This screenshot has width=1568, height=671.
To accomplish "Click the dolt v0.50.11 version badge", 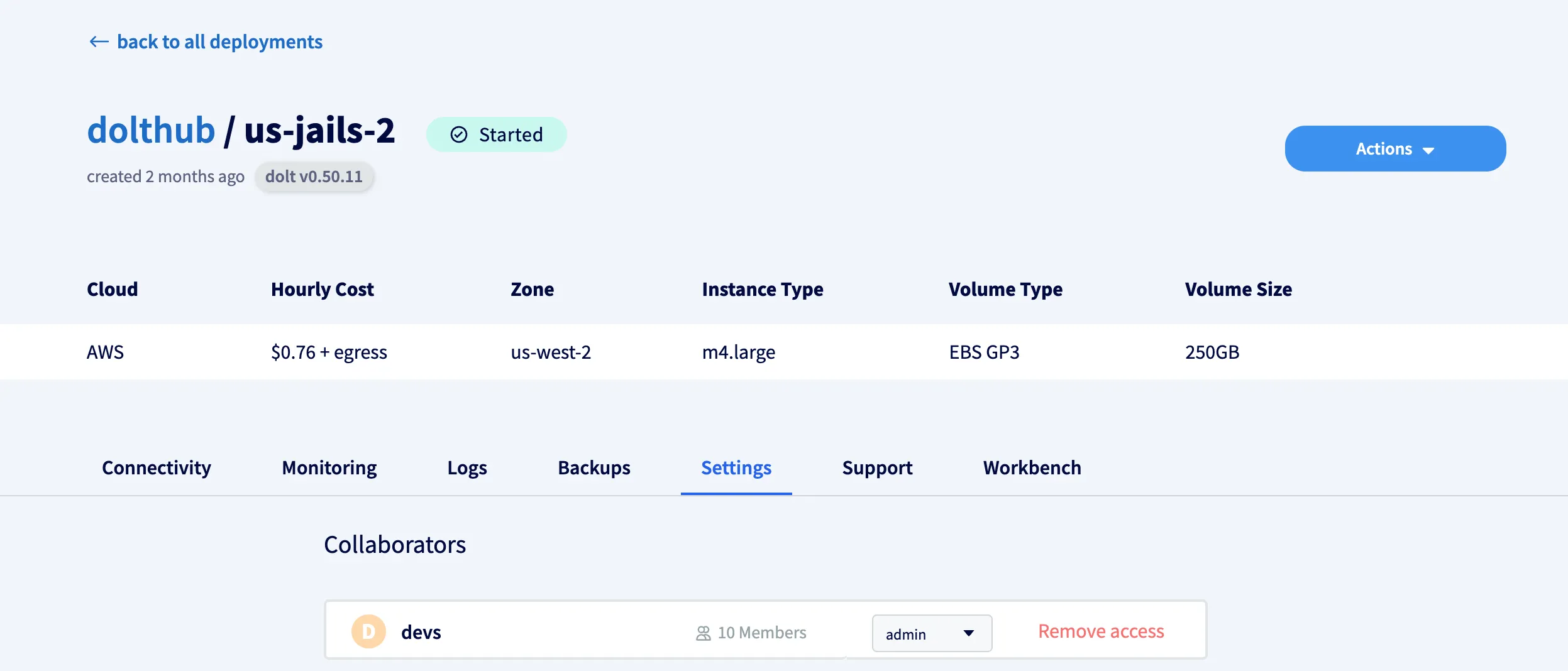I will [x=314, y=177].
